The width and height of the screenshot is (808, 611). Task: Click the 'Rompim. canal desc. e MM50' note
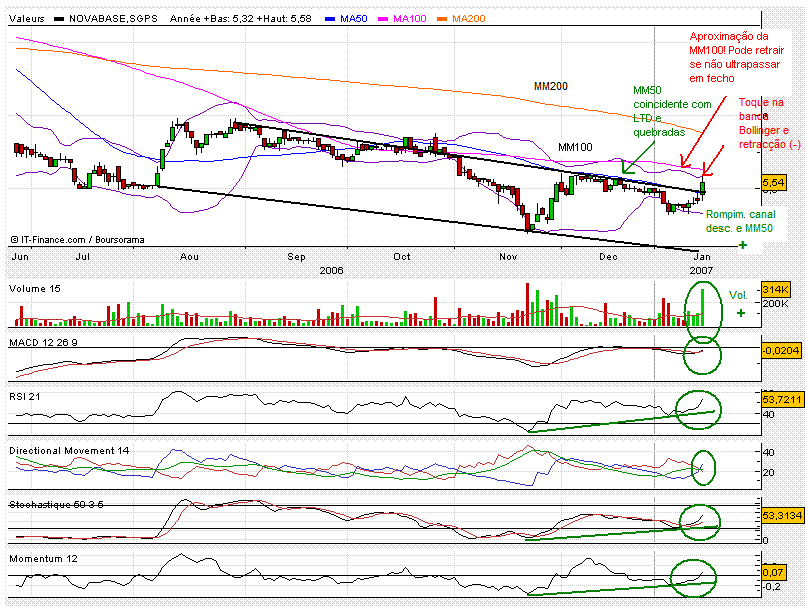(x=740, y=222)
